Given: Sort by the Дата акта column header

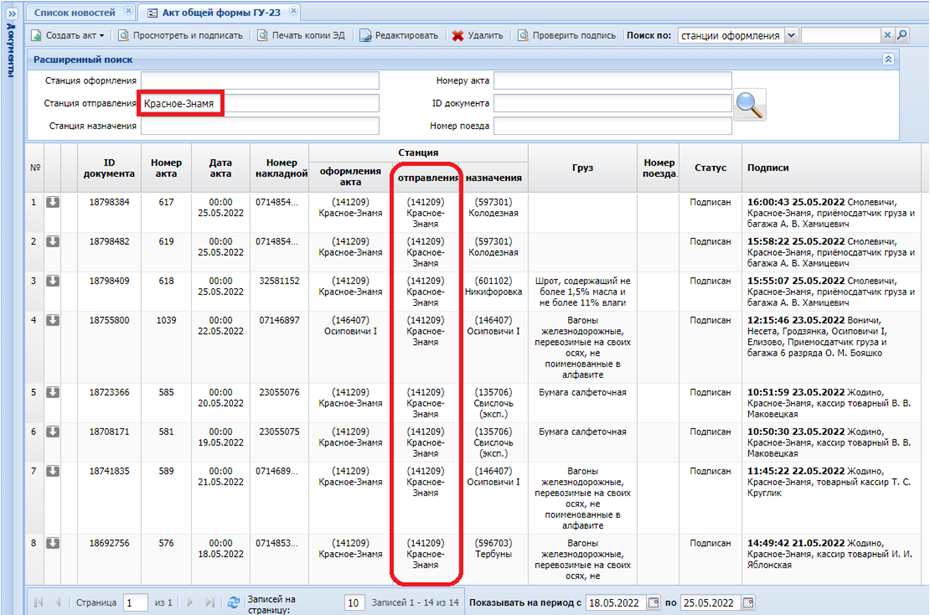Looking at the screenshot, I should [220, 168].
